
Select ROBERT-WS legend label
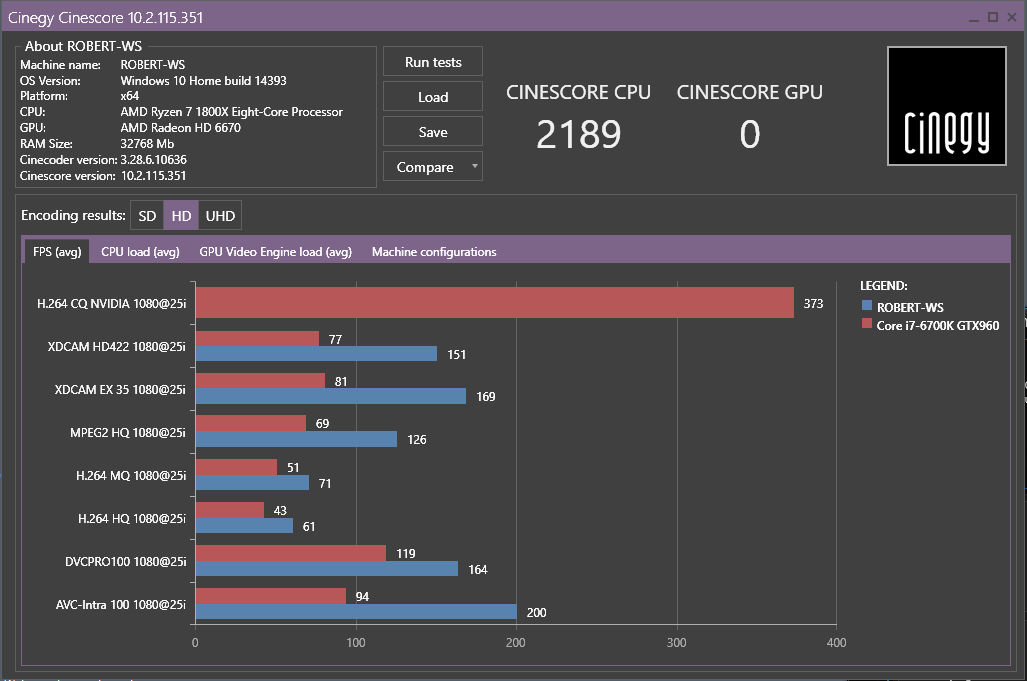coord(910,307)
